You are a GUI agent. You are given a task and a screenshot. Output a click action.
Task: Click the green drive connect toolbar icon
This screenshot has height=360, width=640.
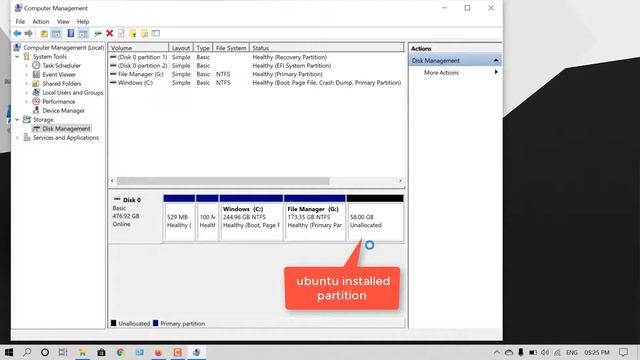point(98,33)
